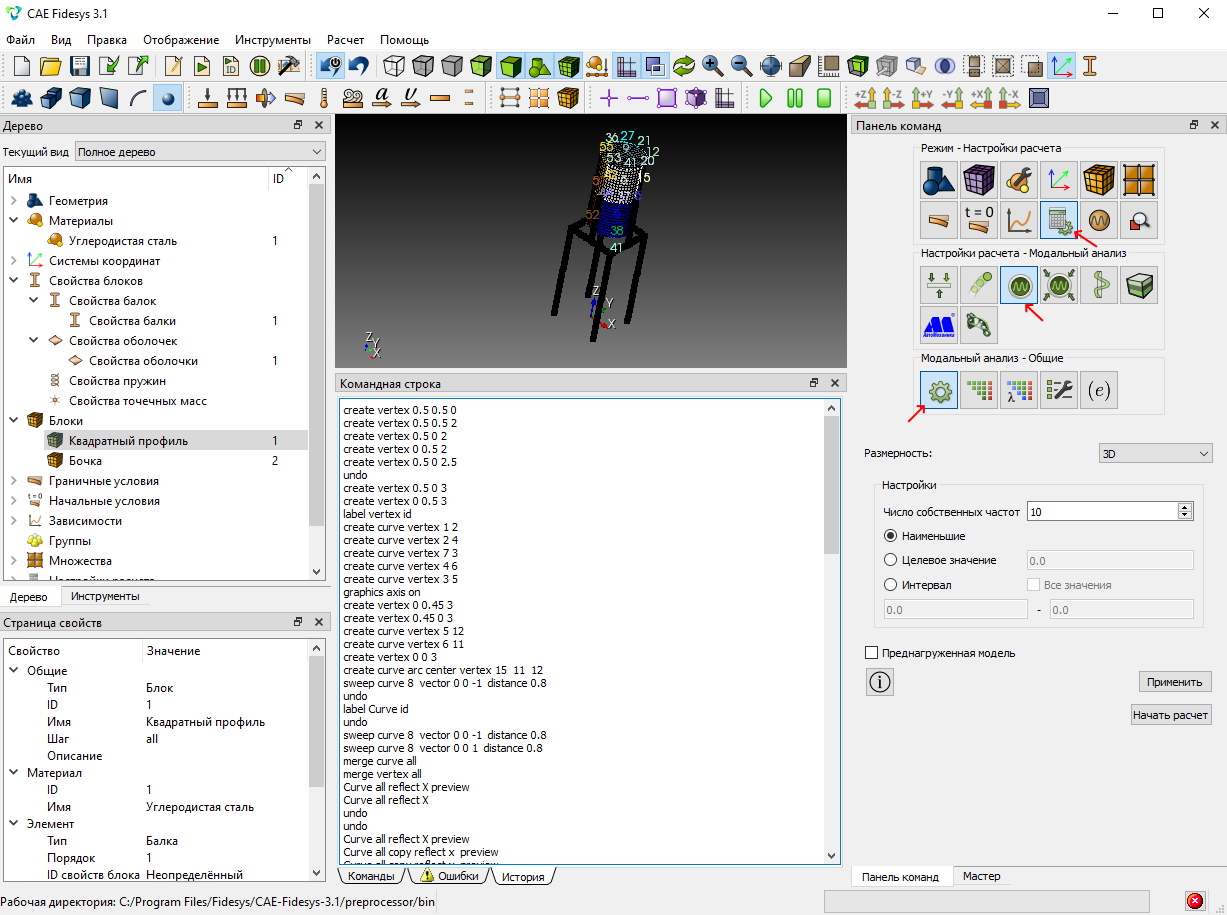Increase the eigenfrequency count with spinner up
This screenshot has width=1227, height=915.
tap(1186, 507)
